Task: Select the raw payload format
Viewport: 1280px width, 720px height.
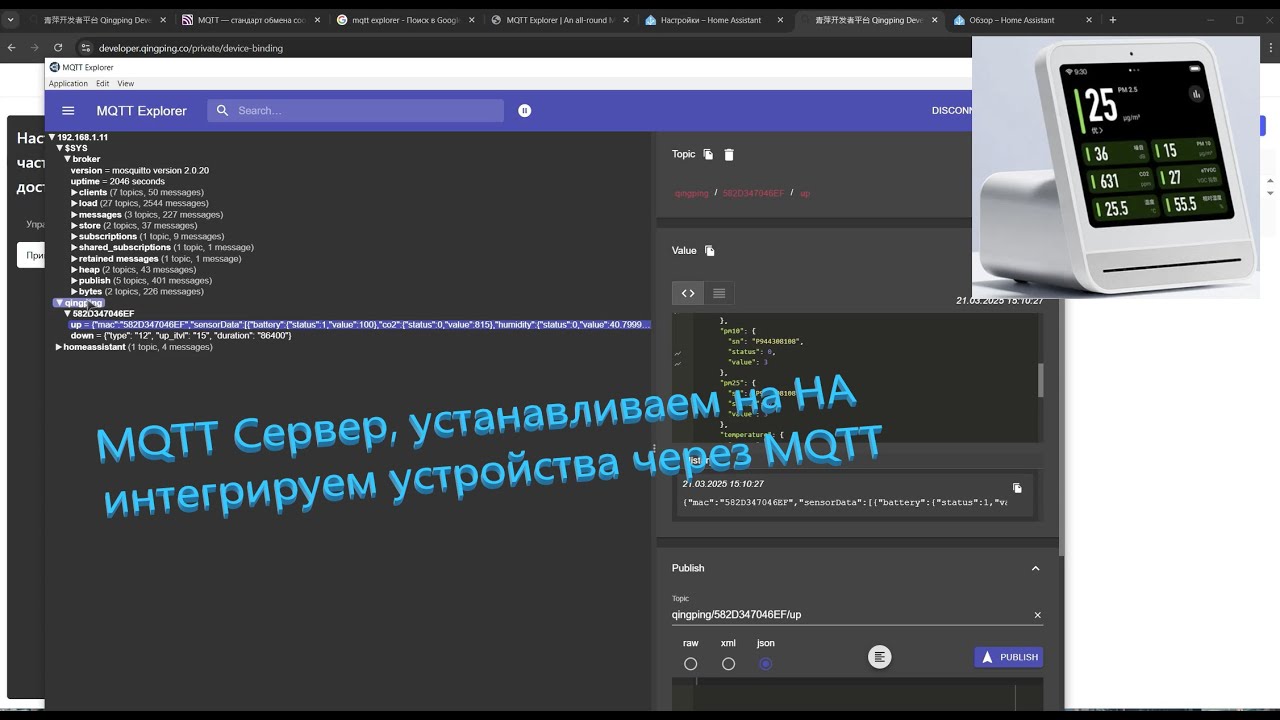Action: point(691,664)
